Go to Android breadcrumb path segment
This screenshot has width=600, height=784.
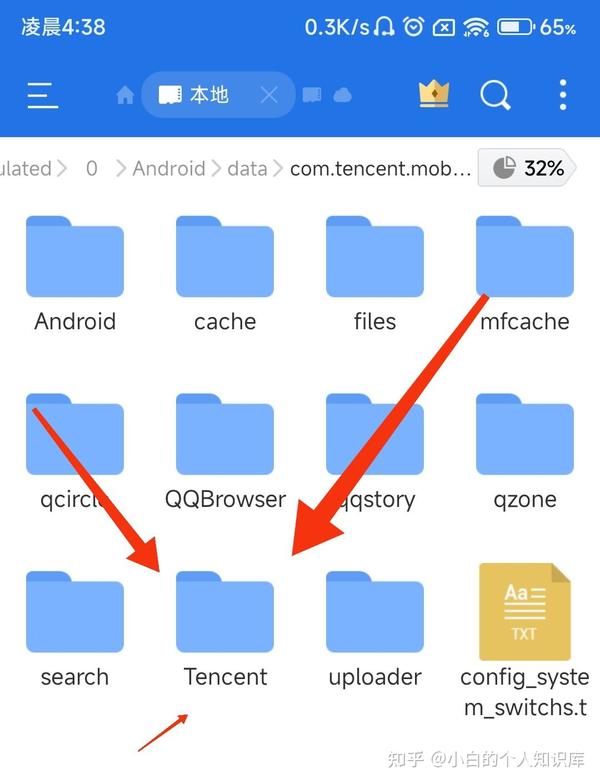point(169,168)
